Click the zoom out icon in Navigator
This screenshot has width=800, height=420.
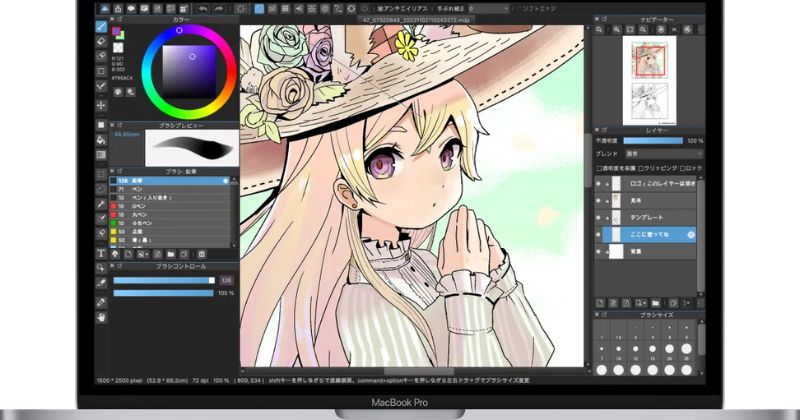pos(643,30)
